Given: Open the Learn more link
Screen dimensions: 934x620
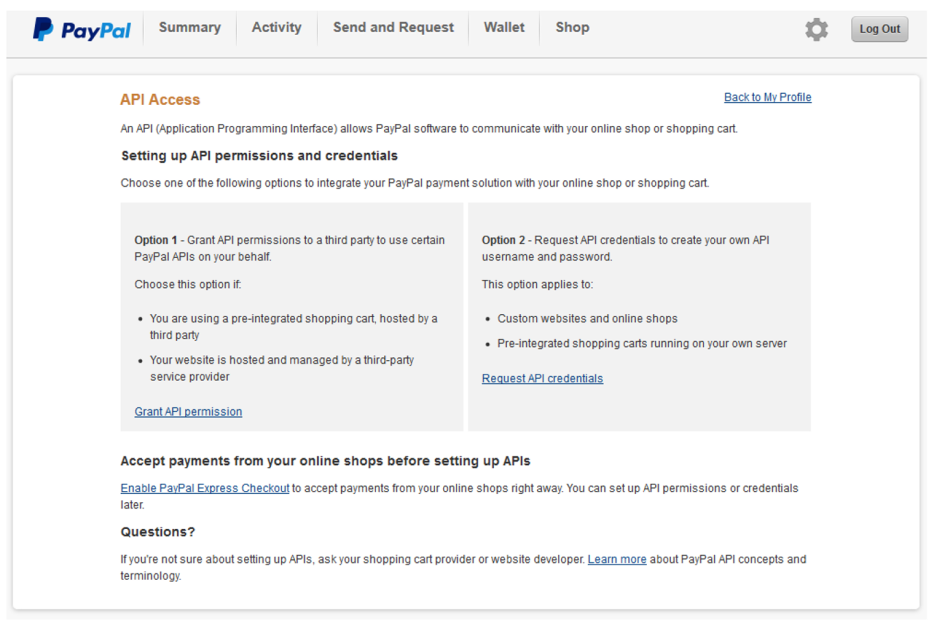Looking at the screenshot, I should 617,559.
